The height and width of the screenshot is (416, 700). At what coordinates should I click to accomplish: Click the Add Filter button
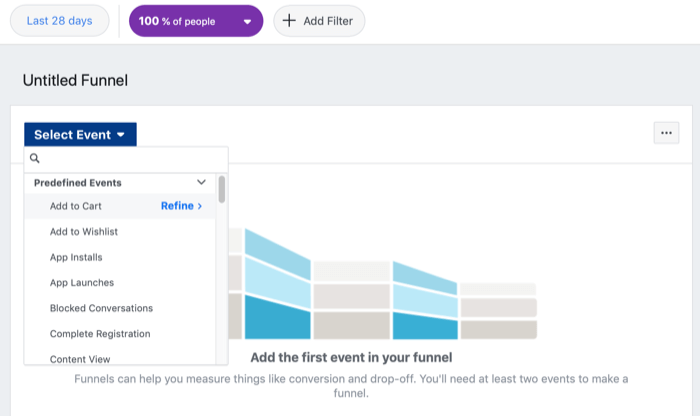tap(319, 21)
